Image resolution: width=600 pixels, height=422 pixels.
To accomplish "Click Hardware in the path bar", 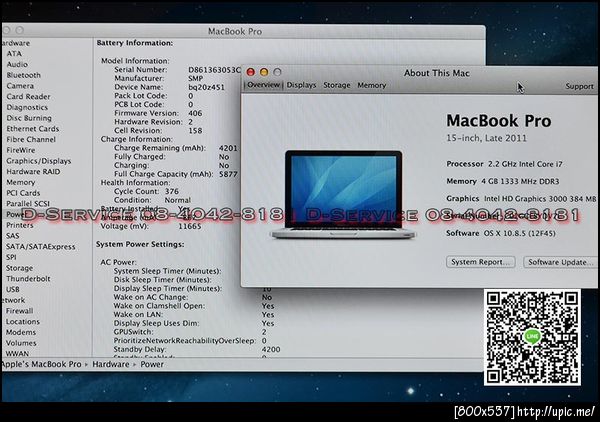I will [x=111, y=364].
